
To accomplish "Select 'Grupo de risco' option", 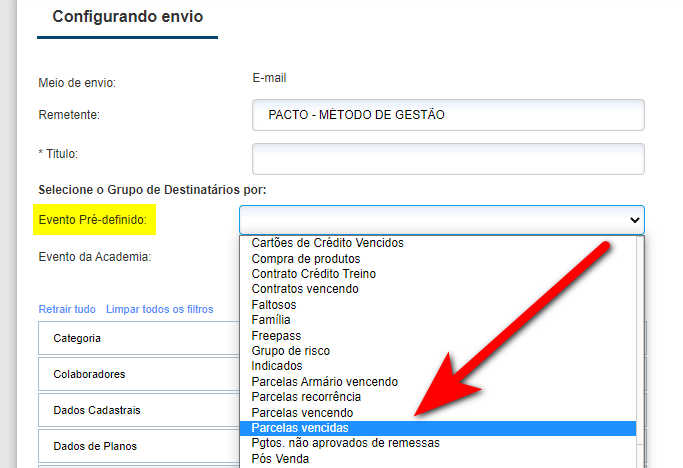I will (290, 351).
